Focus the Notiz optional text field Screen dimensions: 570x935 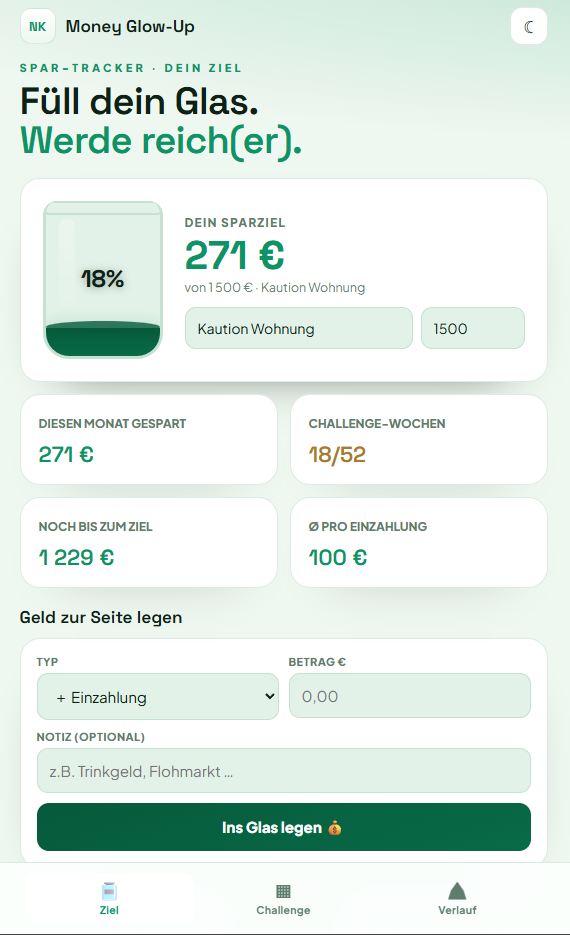[x=284, y=770]
